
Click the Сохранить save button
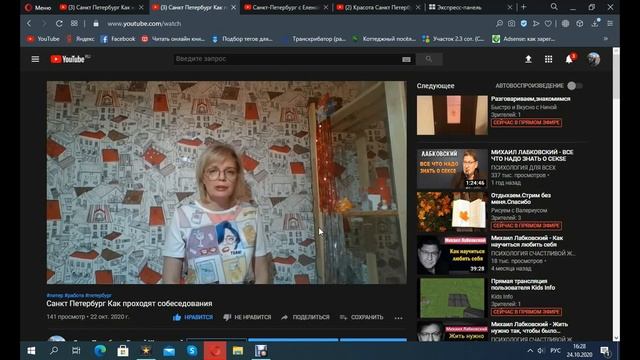(362, 317)
